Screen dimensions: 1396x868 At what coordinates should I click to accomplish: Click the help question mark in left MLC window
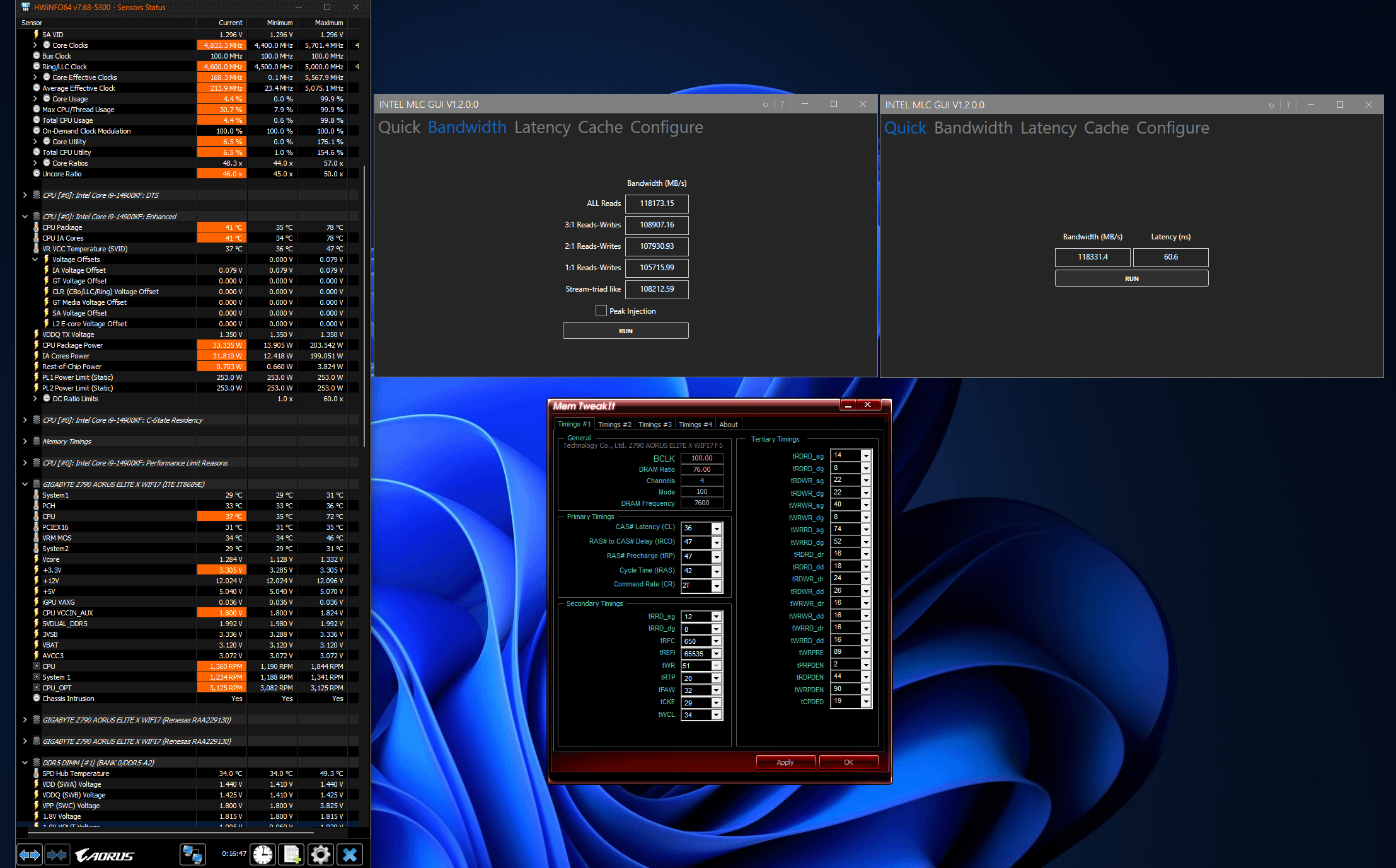tap(782, 105)
